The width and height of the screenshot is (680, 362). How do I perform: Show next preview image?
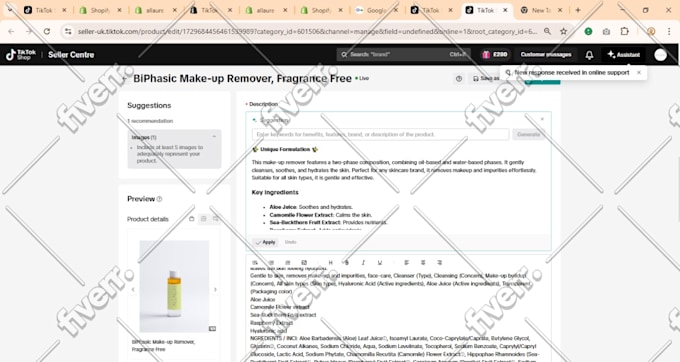(215, 289)
